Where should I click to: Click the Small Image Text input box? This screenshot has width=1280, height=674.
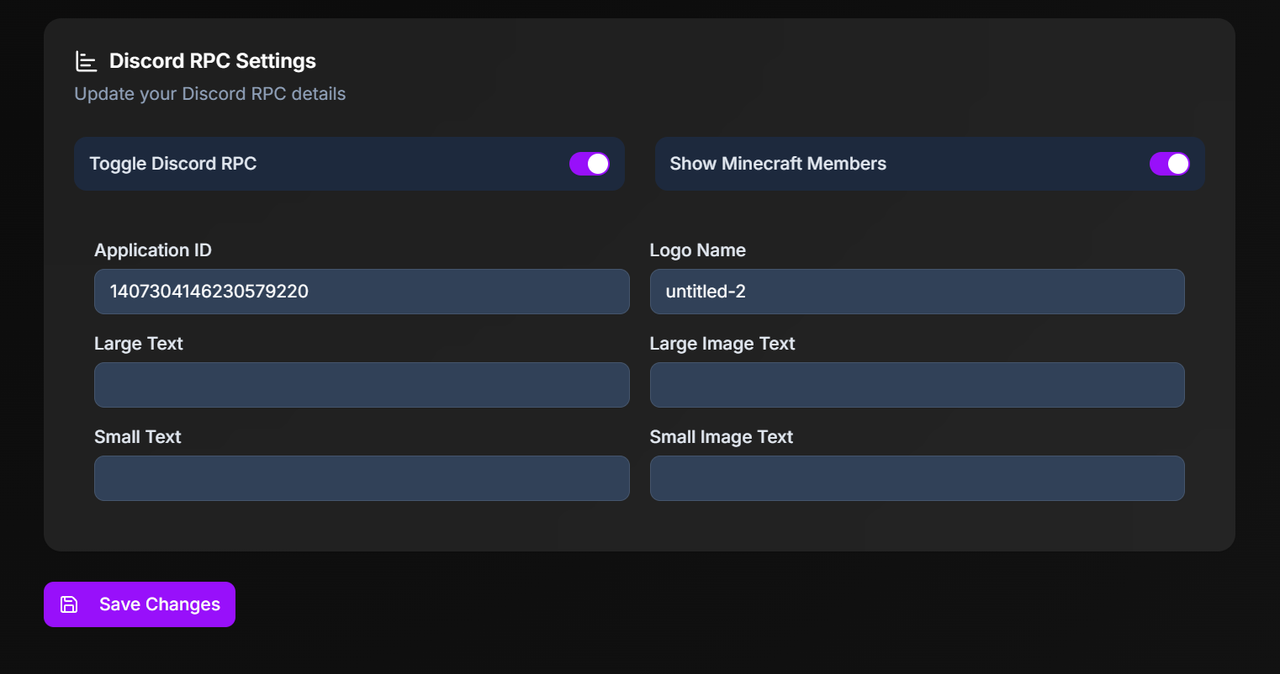tap(916, 478)
